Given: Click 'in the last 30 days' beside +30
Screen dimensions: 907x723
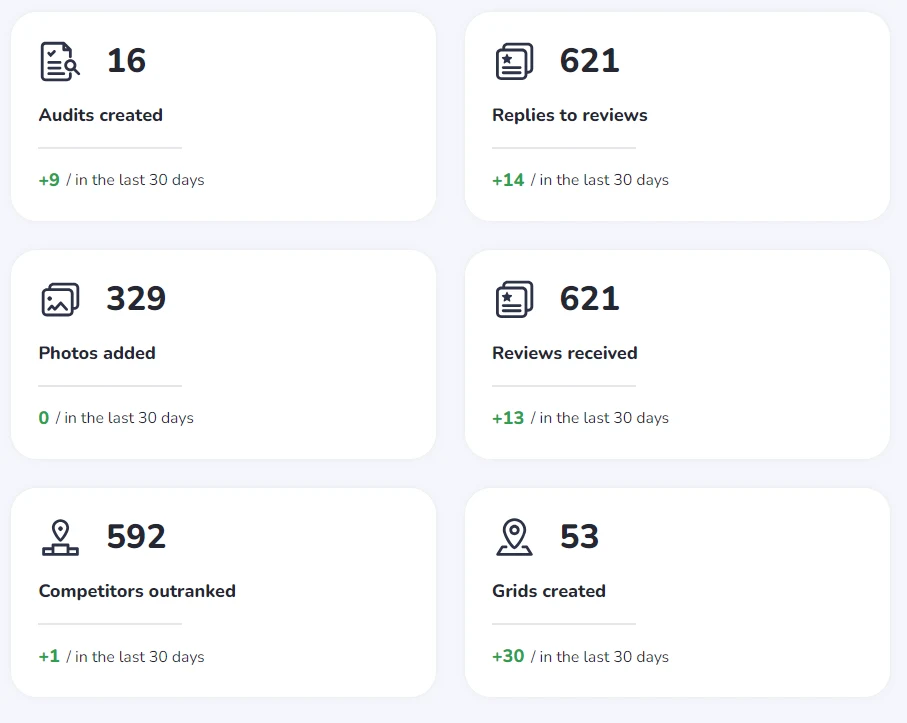Looking at the screenshot, I should point(604,656).
